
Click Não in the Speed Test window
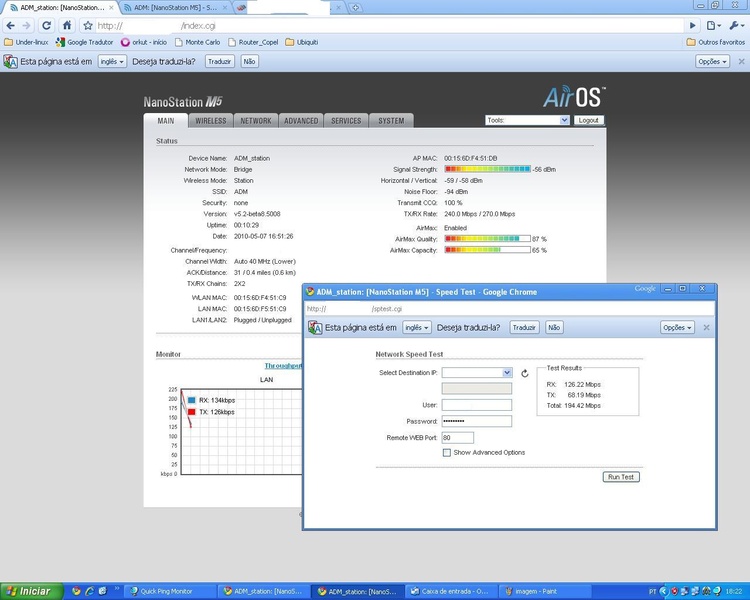pyautogui.click(x=554, y=327)
